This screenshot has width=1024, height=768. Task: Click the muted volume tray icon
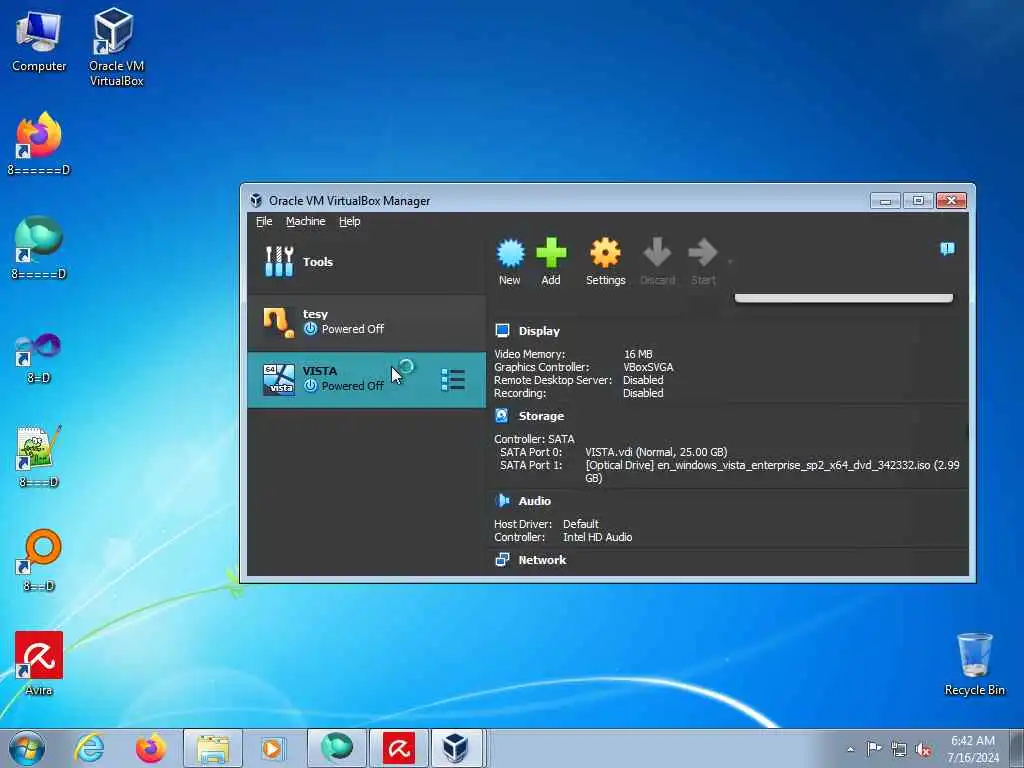pos(923,750)
